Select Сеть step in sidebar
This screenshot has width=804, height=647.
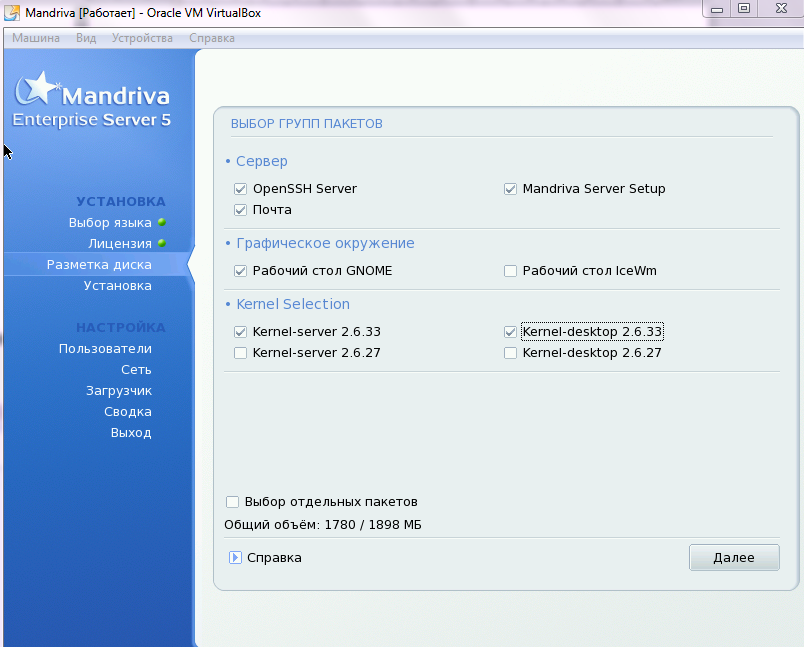[x=136, y=370]
